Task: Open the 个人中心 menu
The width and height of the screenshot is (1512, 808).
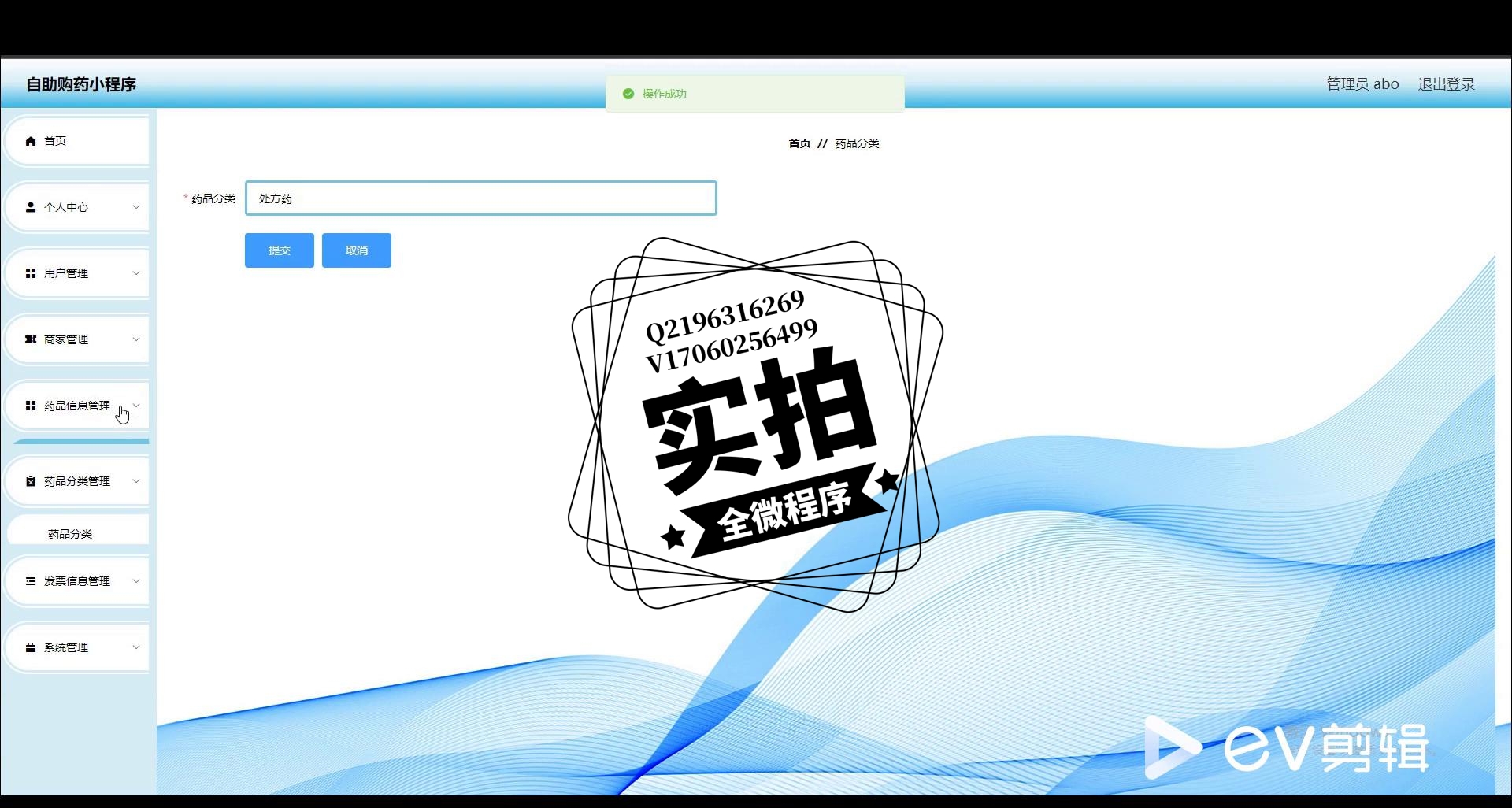Action: click(x=77, y=207)
